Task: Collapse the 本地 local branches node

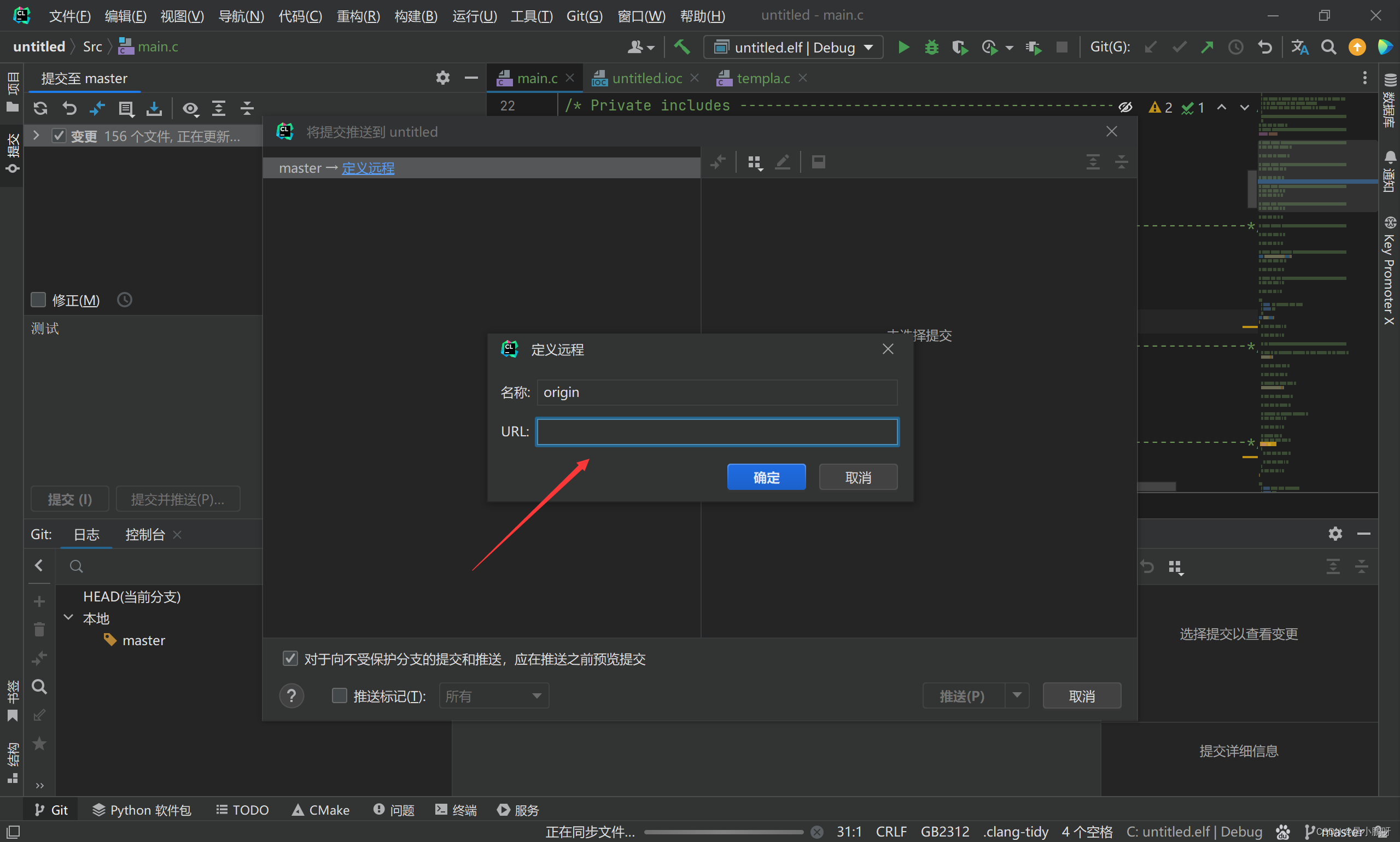Action: click(69, 617)
